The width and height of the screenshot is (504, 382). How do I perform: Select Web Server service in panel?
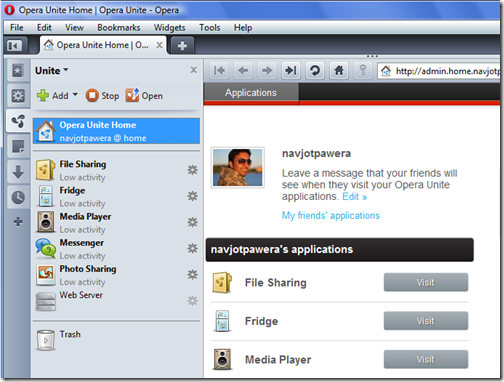coord(116,301)
